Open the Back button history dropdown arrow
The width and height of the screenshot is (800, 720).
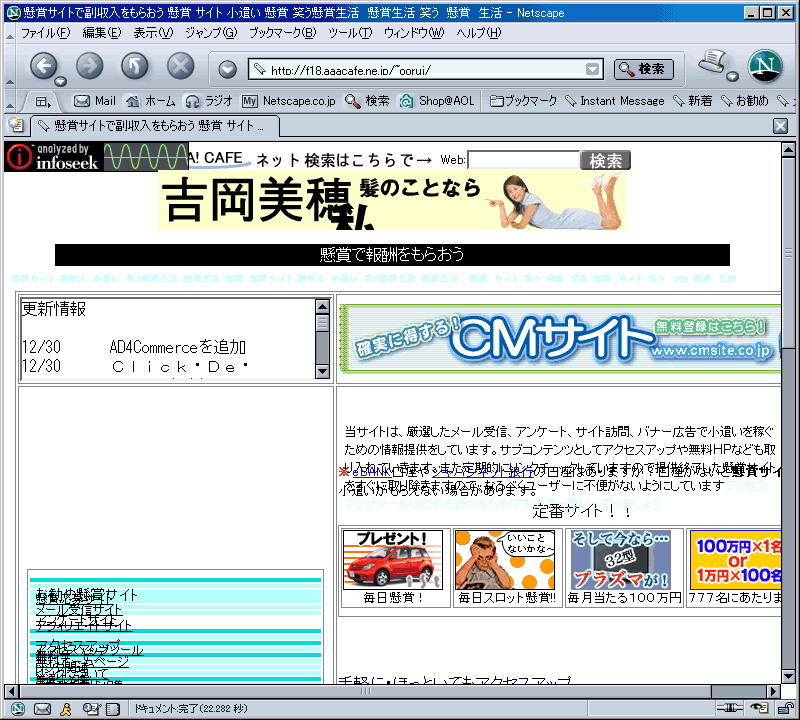point(61,81)
